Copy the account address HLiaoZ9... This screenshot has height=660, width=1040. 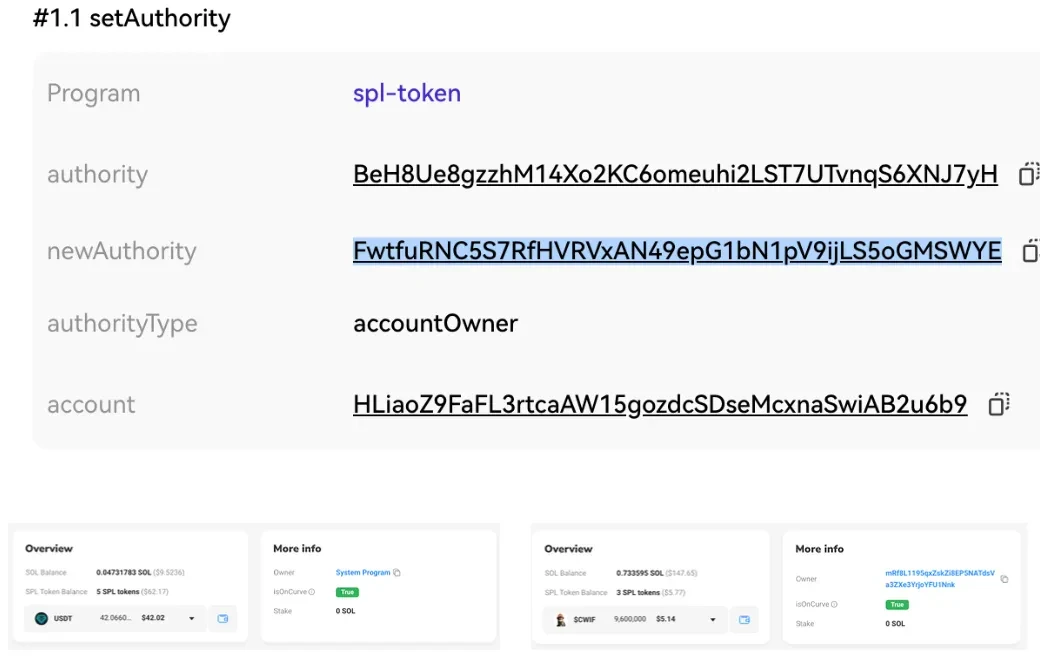(998, 404)
